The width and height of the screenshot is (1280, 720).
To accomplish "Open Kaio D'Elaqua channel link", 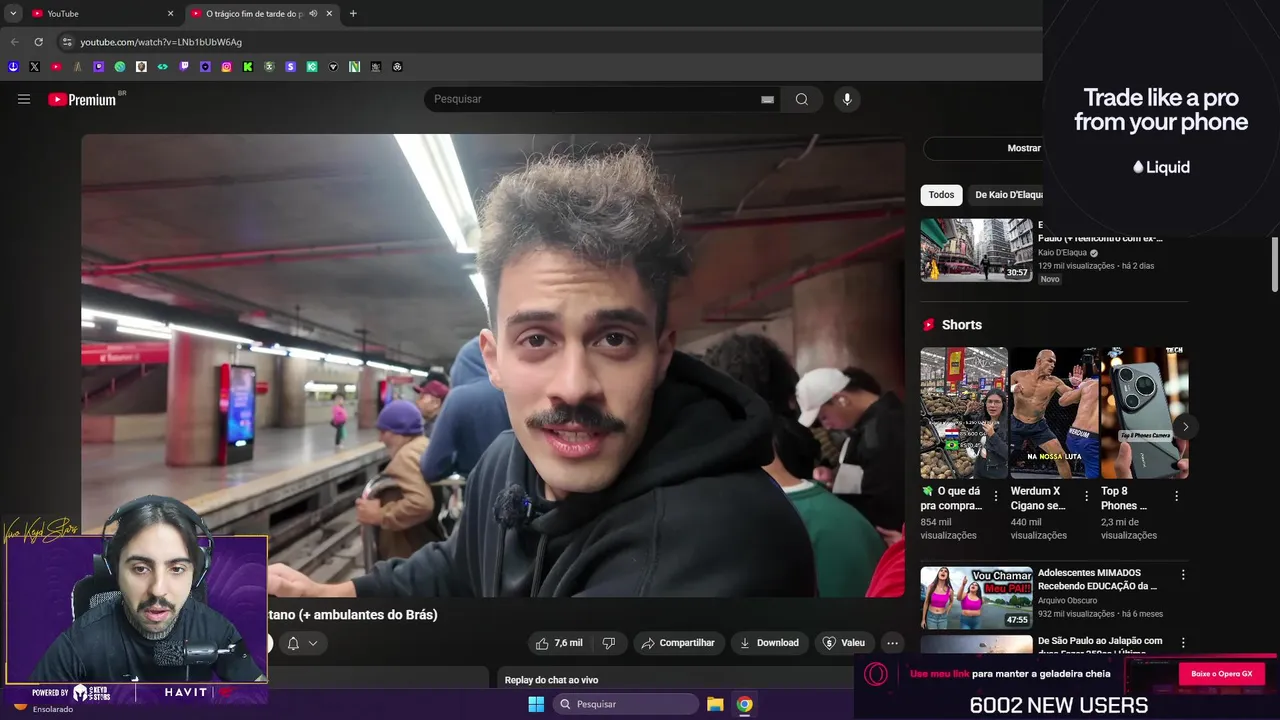I will tap(1062, 253).
